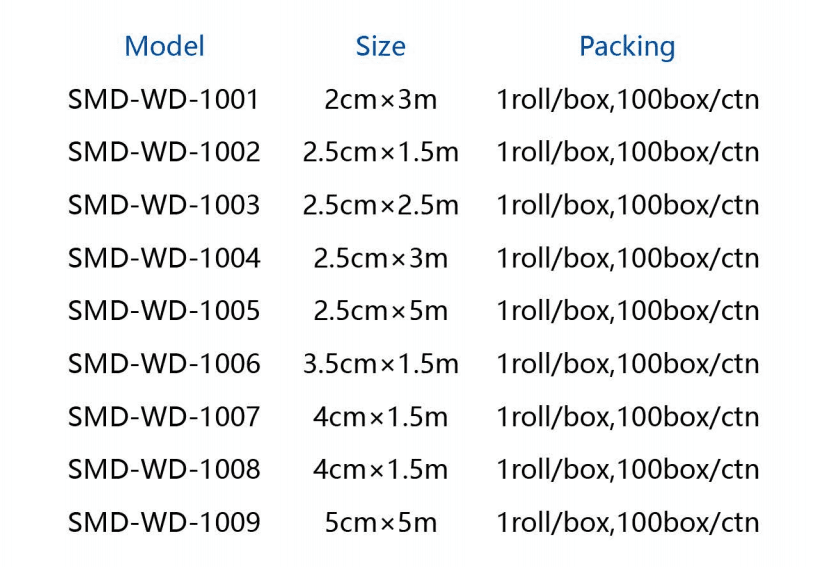Viewport: 839px width, 567px height.
Task: Click the Size column header
Action: (380, 46)
